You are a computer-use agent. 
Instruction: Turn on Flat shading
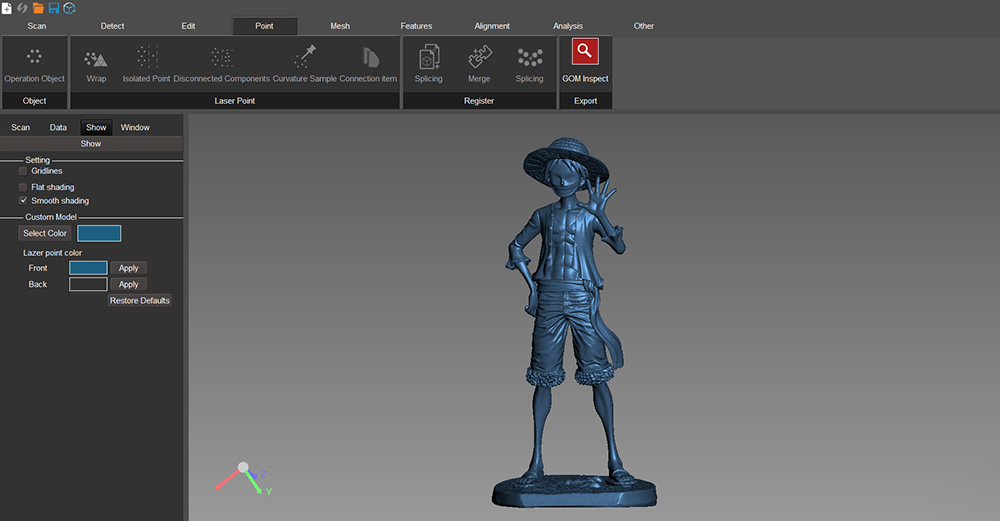(x=23, y=187)
